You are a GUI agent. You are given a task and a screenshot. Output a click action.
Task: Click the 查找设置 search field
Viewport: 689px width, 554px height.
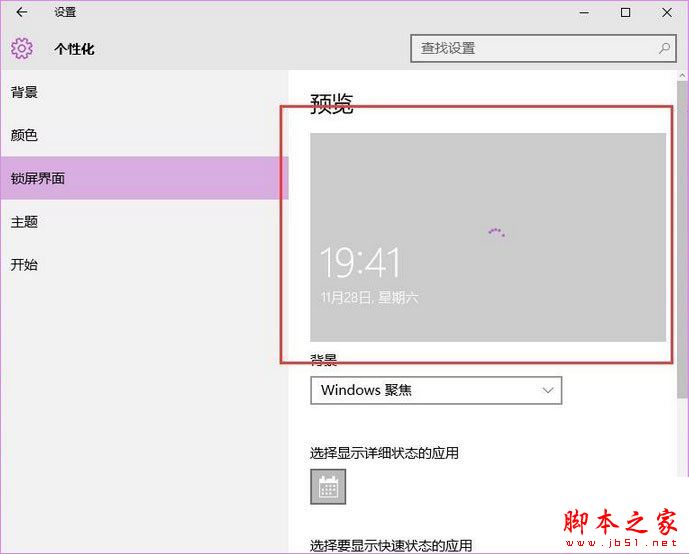coord(535,48)
